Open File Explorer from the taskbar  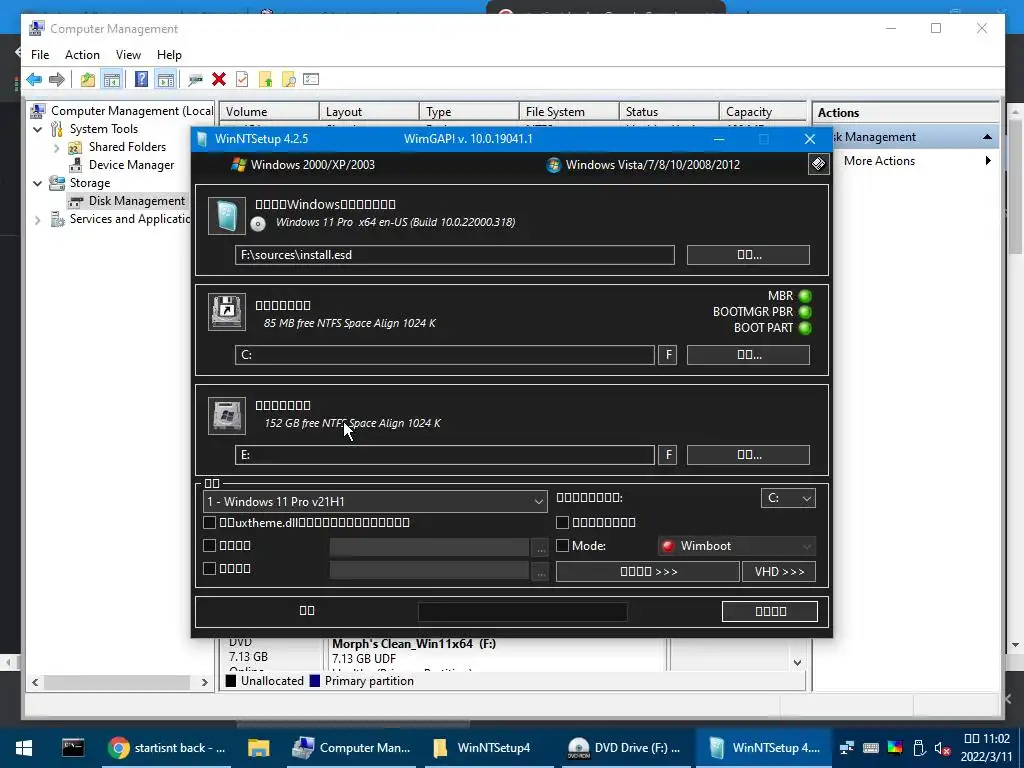(x=259, y=748)
